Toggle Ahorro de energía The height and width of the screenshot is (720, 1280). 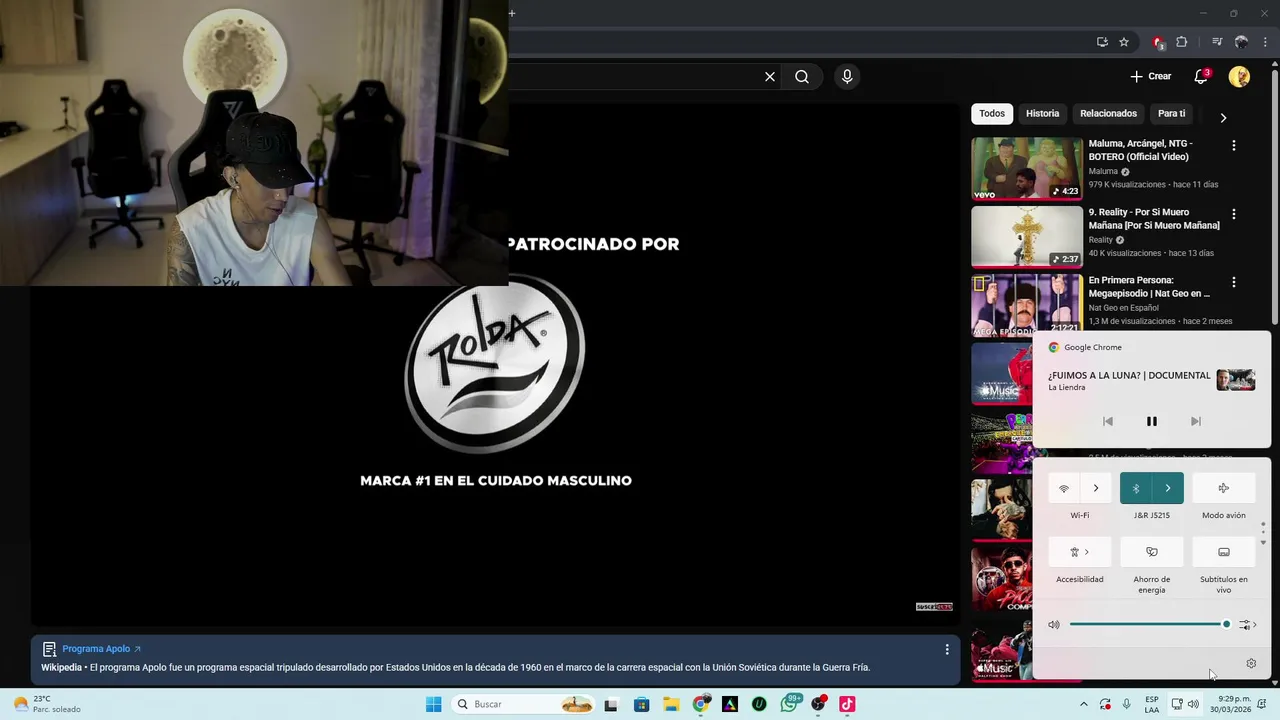(1152, 552)
